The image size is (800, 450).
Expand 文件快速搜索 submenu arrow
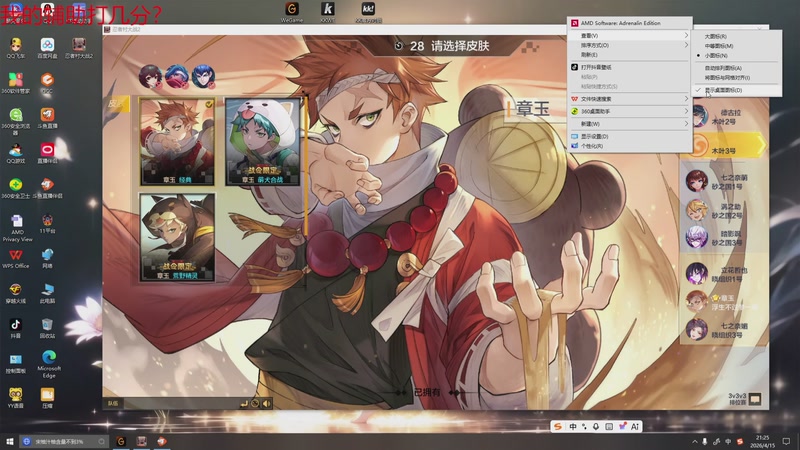pyautogui.click(x=686, y=98)
